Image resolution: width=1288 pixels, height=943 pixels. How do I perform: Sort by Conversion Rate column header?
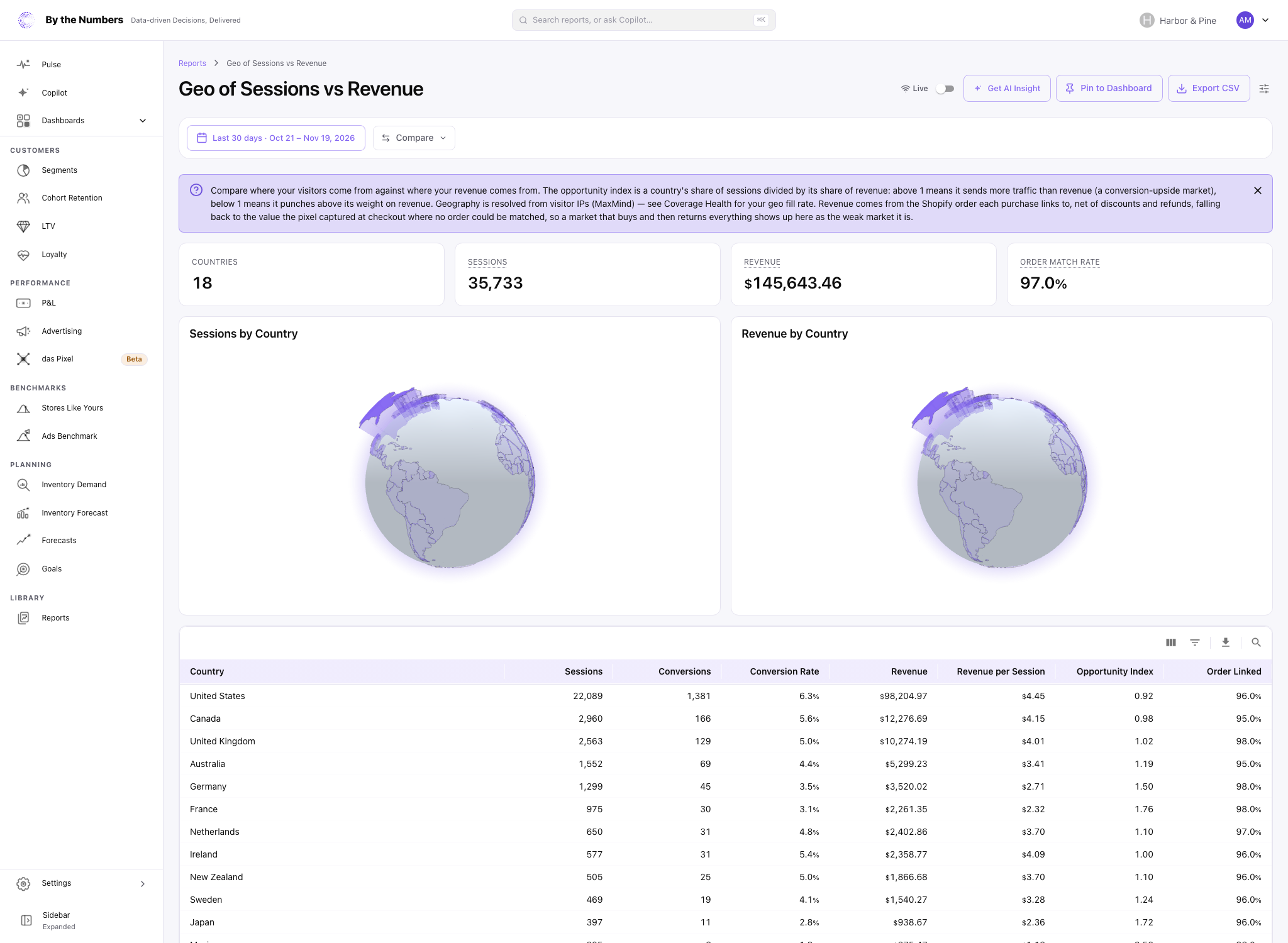pyautogui.click(x=784, y=671)
